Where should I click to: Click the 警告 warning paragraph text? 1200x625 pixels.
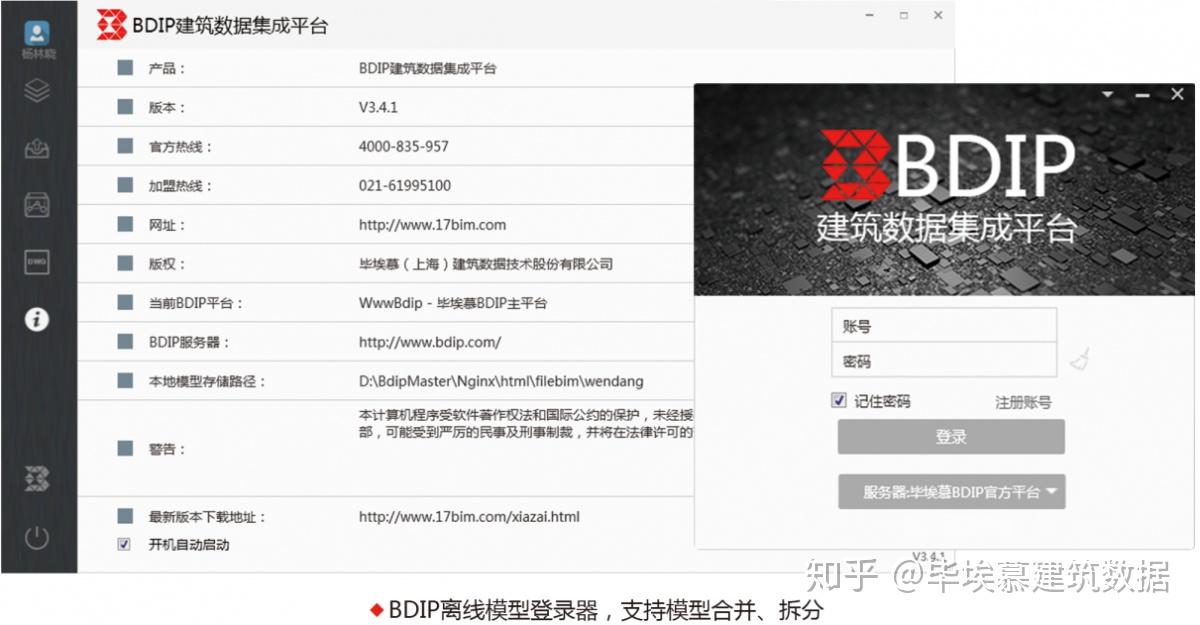click(x=526, y=423)
